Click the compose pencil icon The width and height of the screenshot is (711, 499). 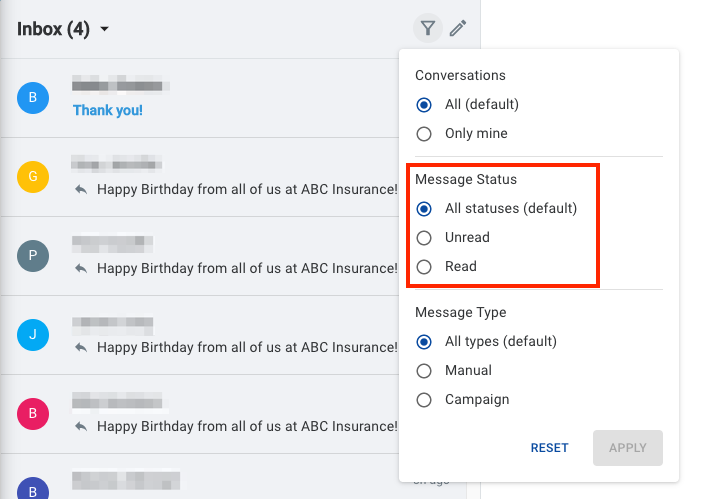click(x=458, y=28)
